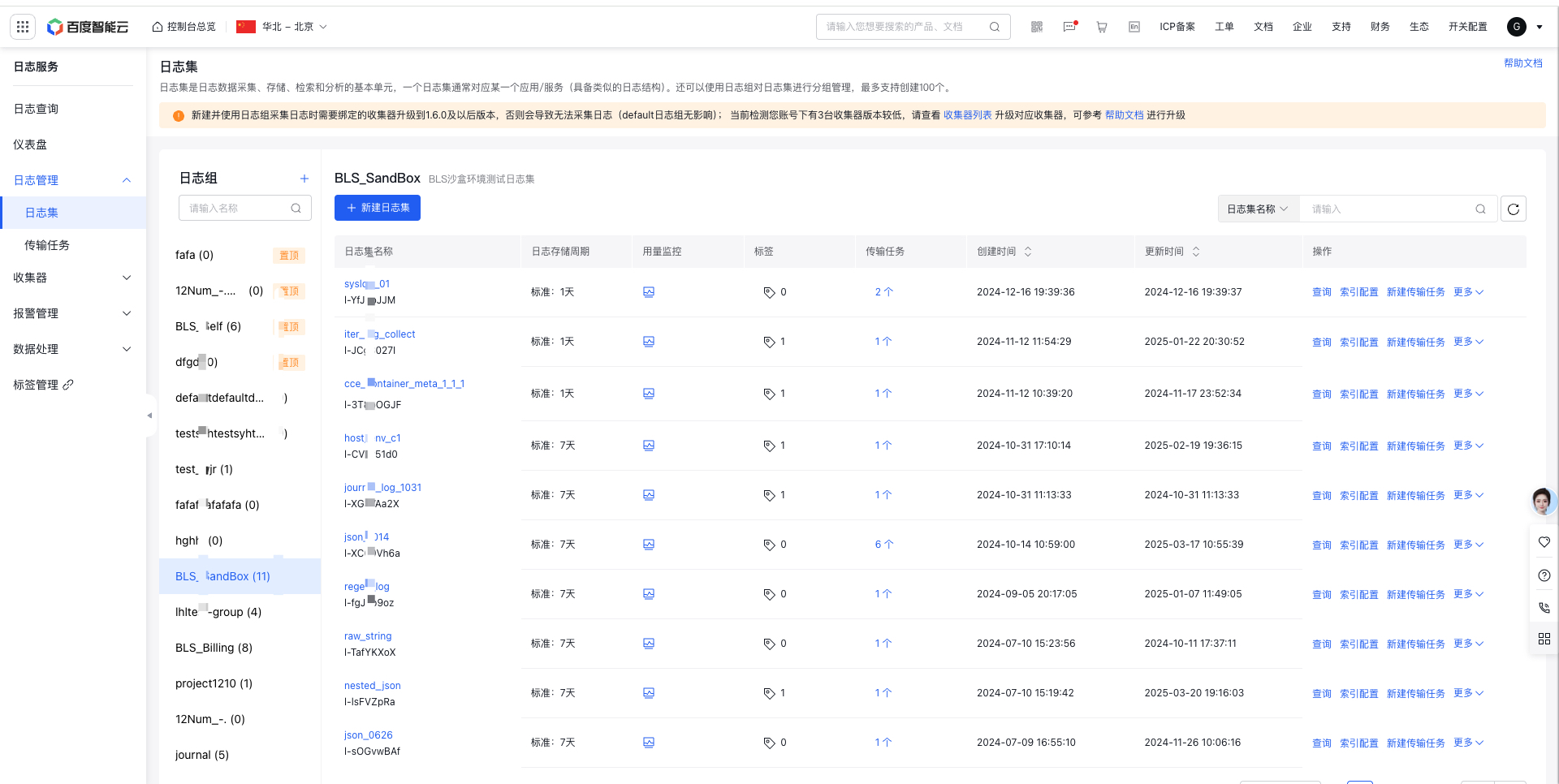This screenshot has width=1559, height=784.
Task: Open 开关配置 in the top menu
Action: click(x=1468, y=27)
